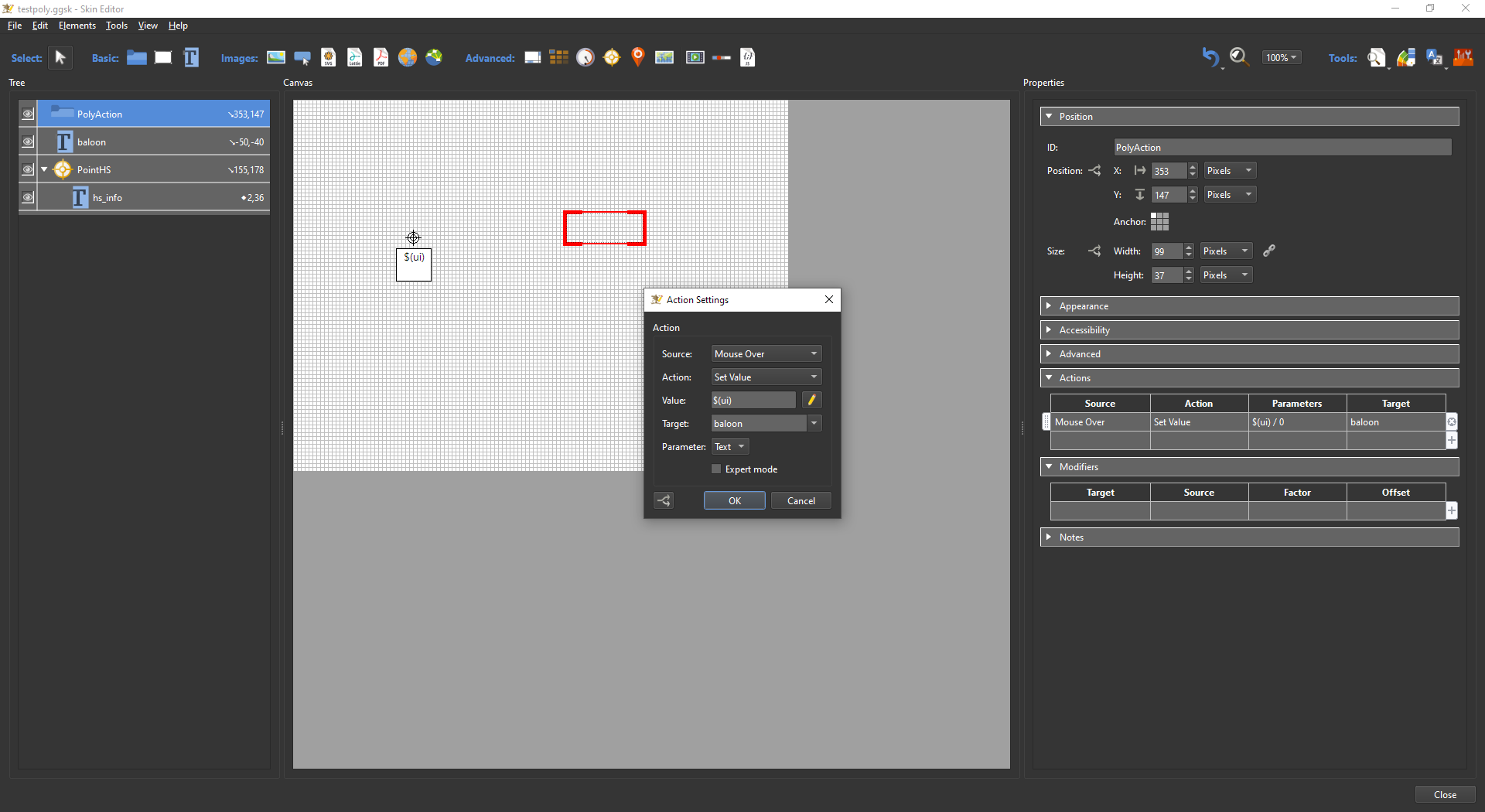The width and height of the screenshot is (1485, 812).
Task: Collapse the Modifiers section
Action: (x=1249, y=467)
